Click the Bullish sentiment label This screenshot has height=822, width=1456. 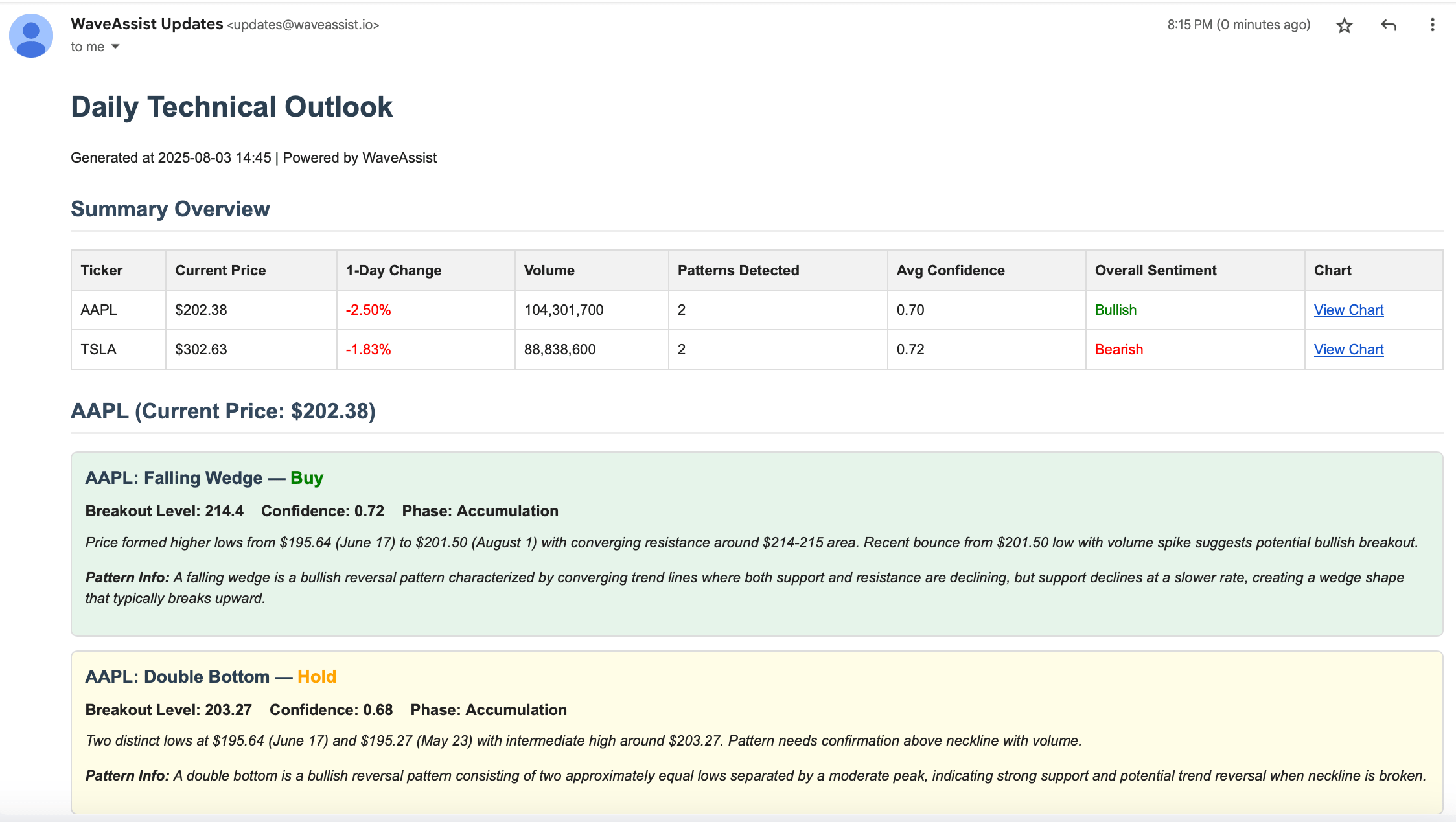coord(1116,310)
